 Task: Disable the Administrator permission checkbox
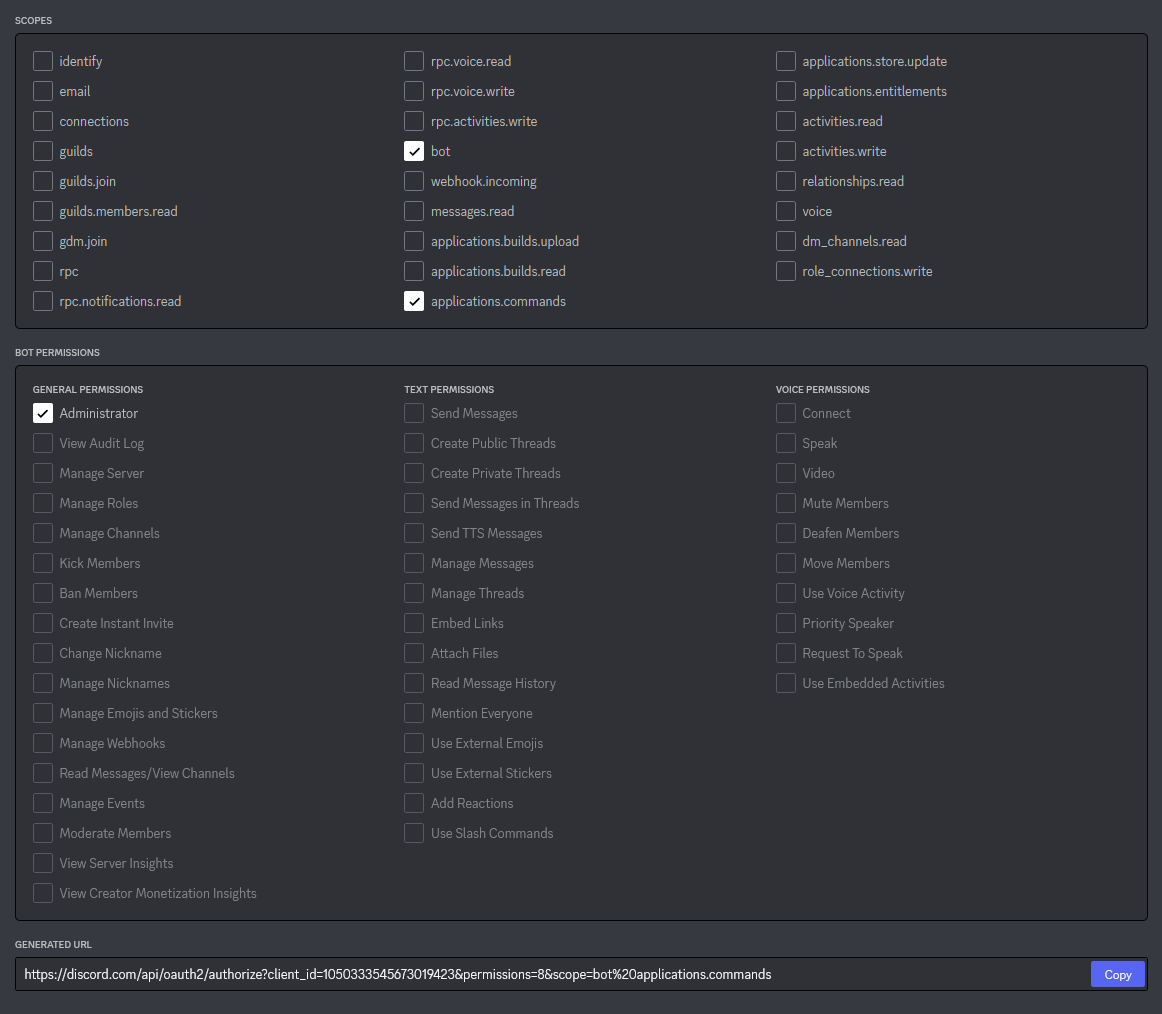click(43, 413)
